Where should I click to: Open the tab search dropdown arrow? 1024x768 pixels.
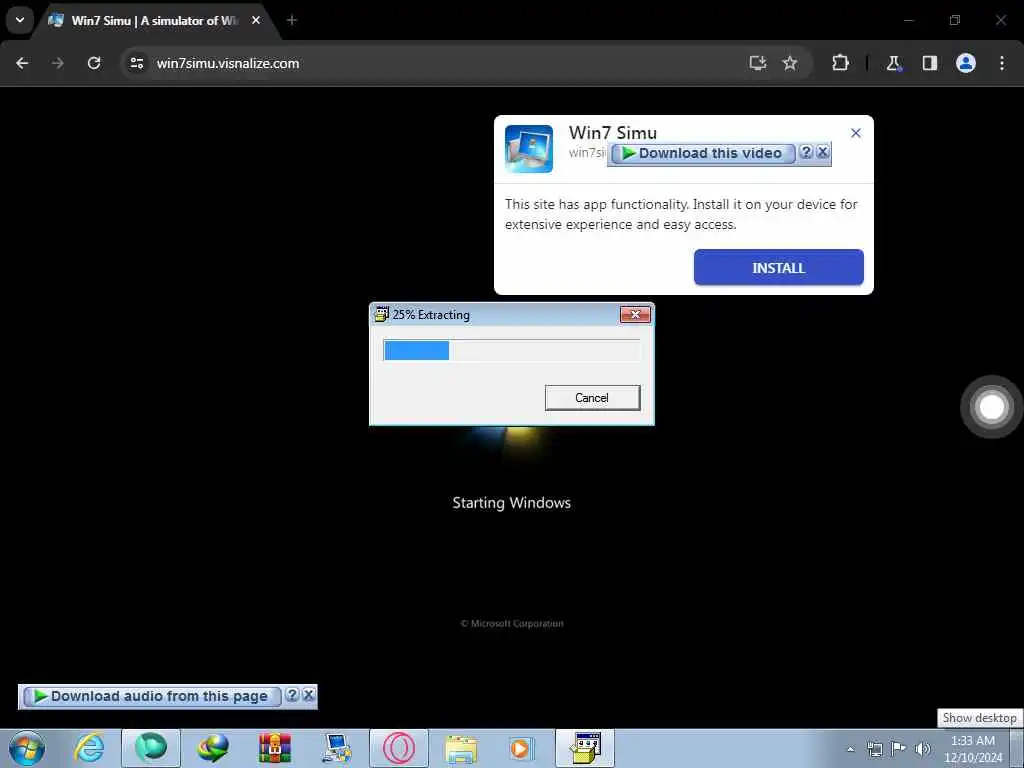(x=20, y=20)
